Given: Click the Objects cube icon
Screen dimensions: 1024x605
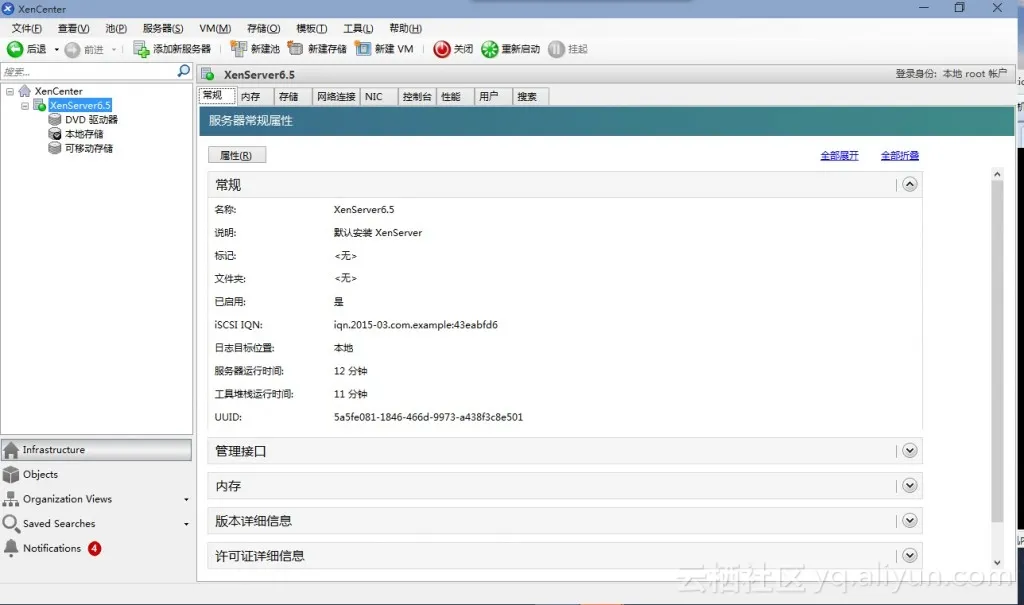Looking at the screenshot, I should coord(11,474).
